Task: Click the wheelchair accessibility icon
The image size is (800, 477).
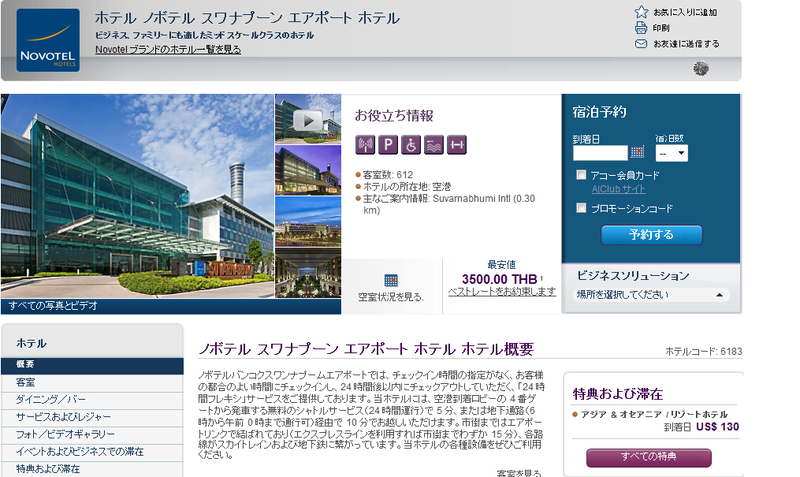Action: [411, 145]
